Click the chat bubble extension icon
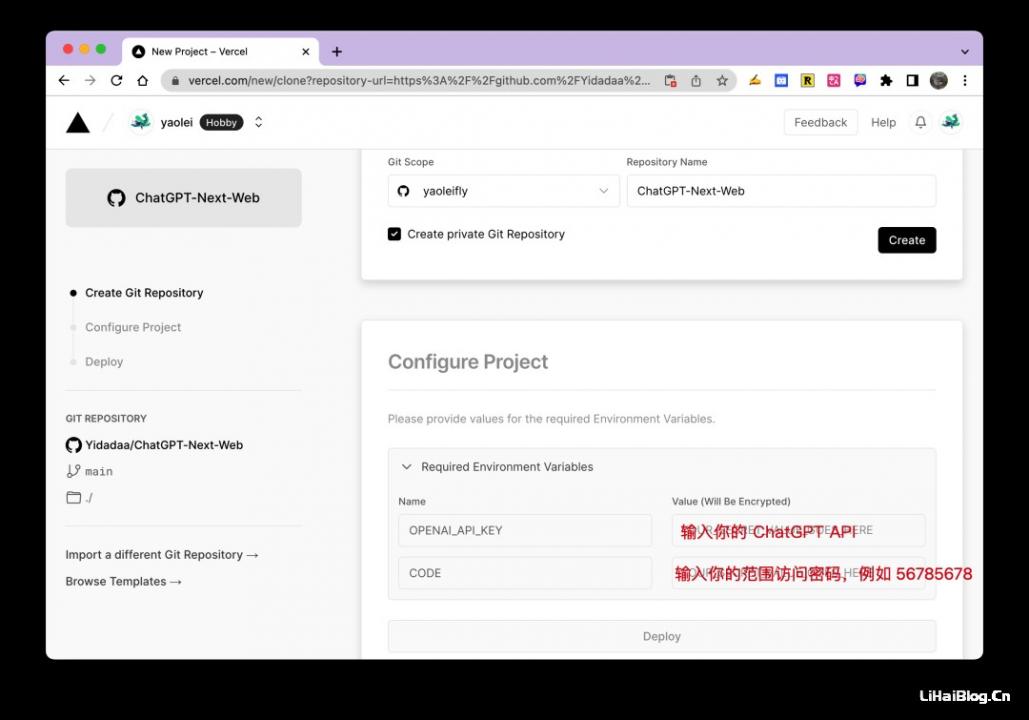 point(860,80)
